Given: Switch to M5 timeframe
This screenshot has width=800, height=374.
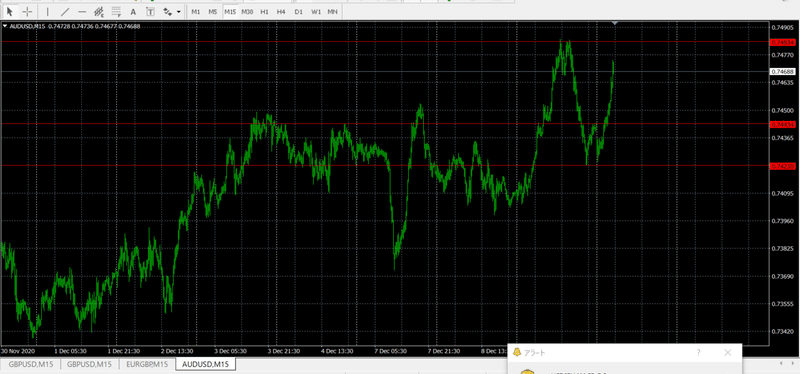Looking at the screenshot, I should click(213, 11).
